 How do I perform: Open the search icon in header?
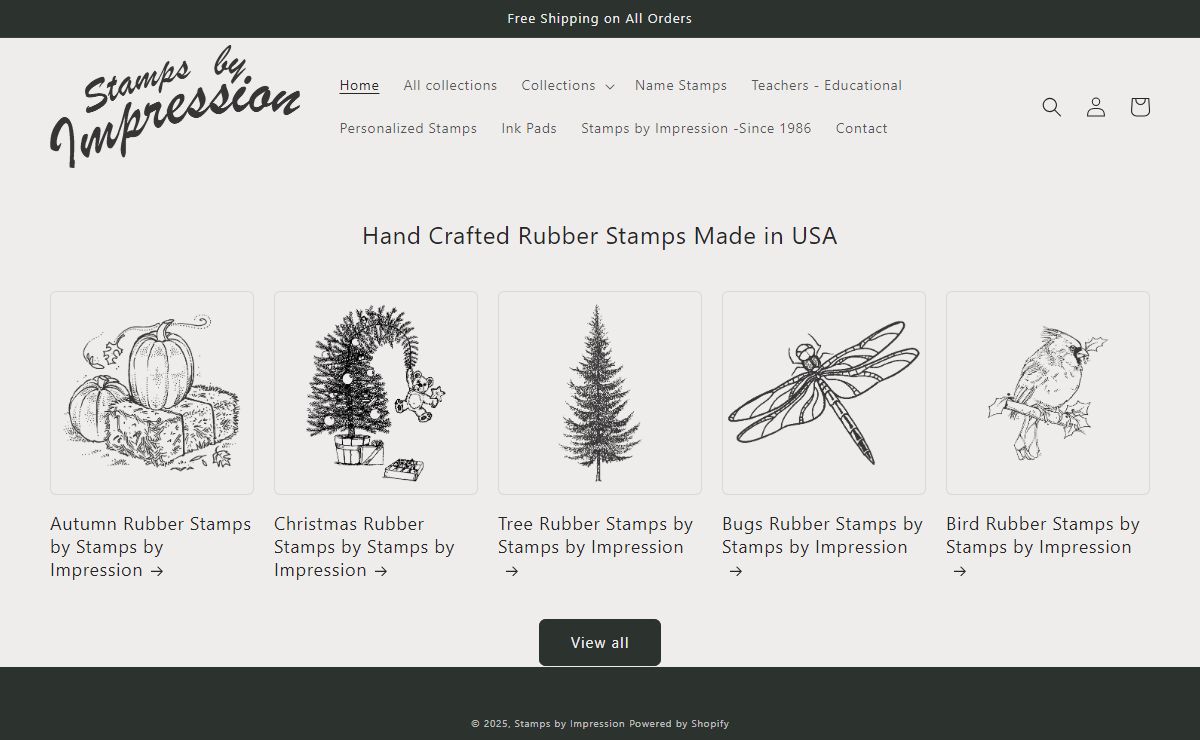coord(1051,107)
